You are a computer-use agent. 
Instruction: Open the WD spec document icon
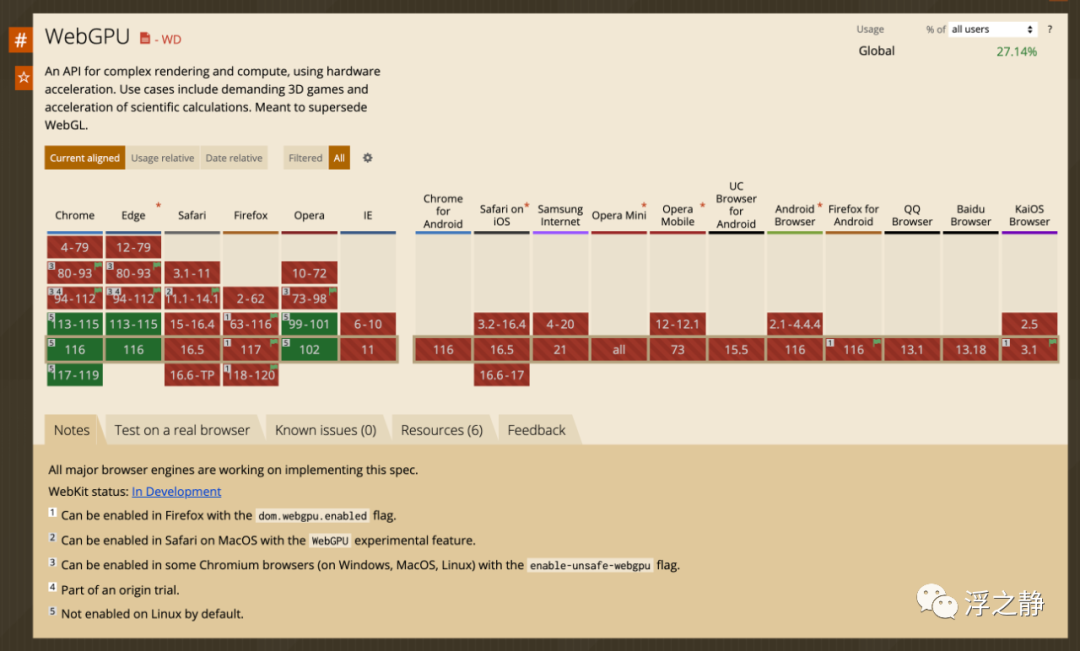point(145,39)
